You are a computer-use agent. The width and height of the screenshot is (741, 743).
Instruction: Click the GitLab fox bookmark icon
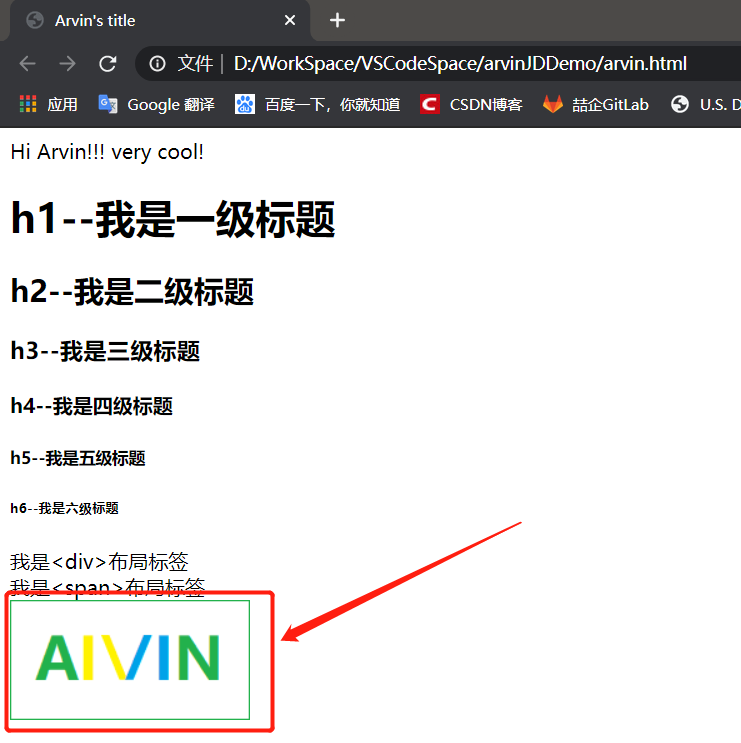552,104
